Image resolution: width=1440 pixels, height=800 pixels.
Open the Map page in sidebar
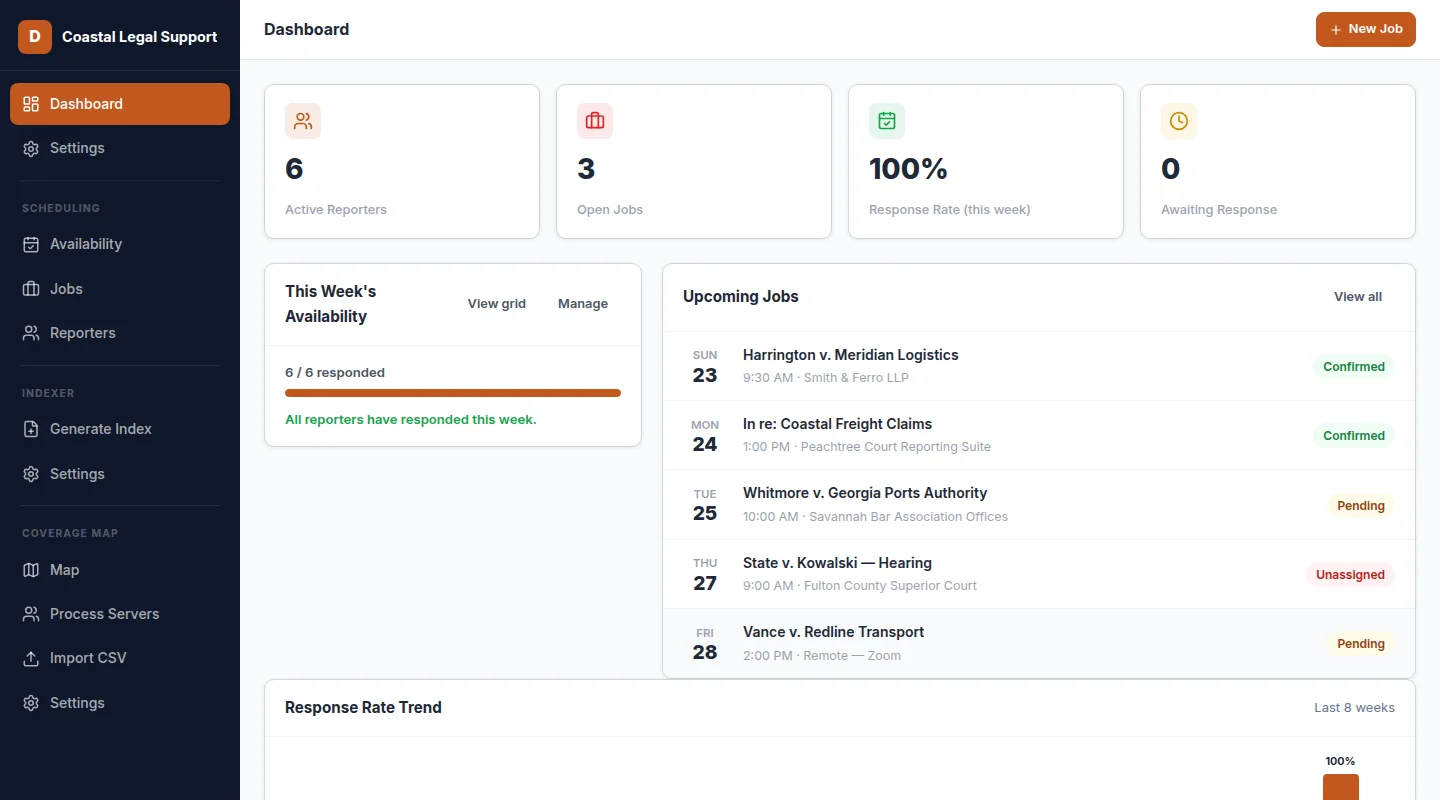[x=120, y=570]
